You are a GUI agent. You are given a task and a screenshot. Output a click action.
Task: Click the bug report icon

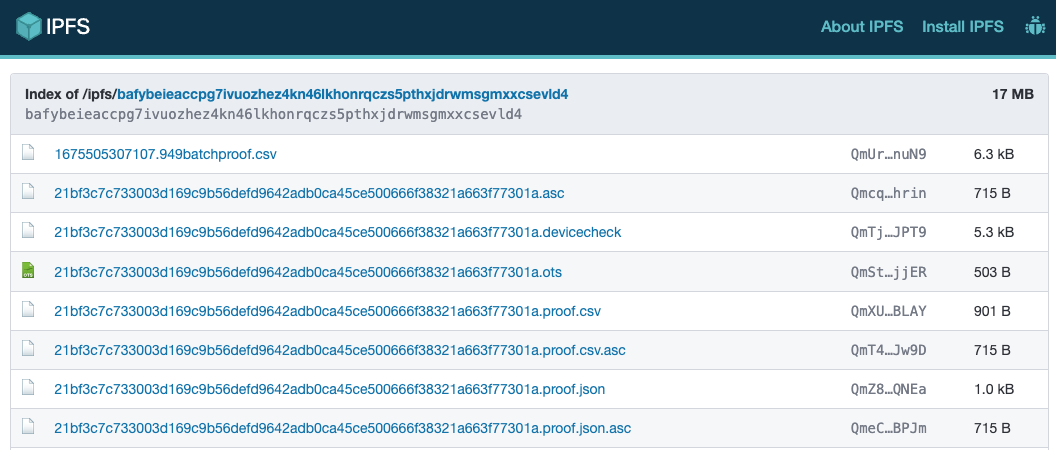click(1034, 27)
